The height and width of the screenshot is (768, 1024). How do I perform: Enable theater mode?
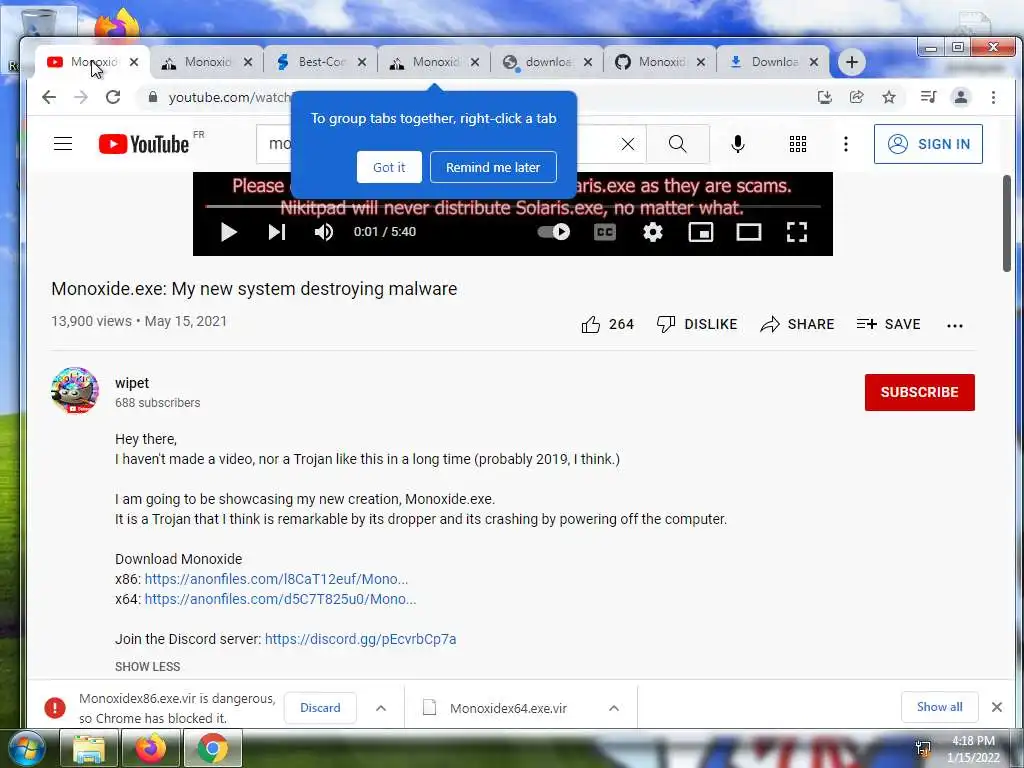pyautogui.click(x=748, y=232)
